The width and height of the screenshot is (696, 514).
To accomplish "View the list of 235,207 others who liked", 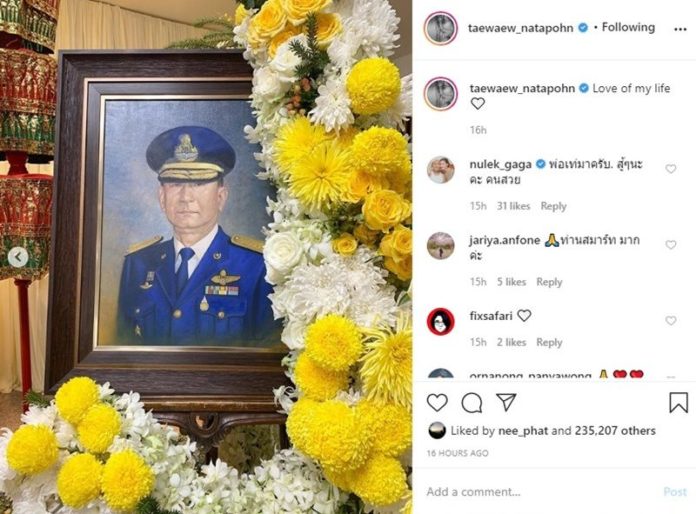I will coord(615,431).
